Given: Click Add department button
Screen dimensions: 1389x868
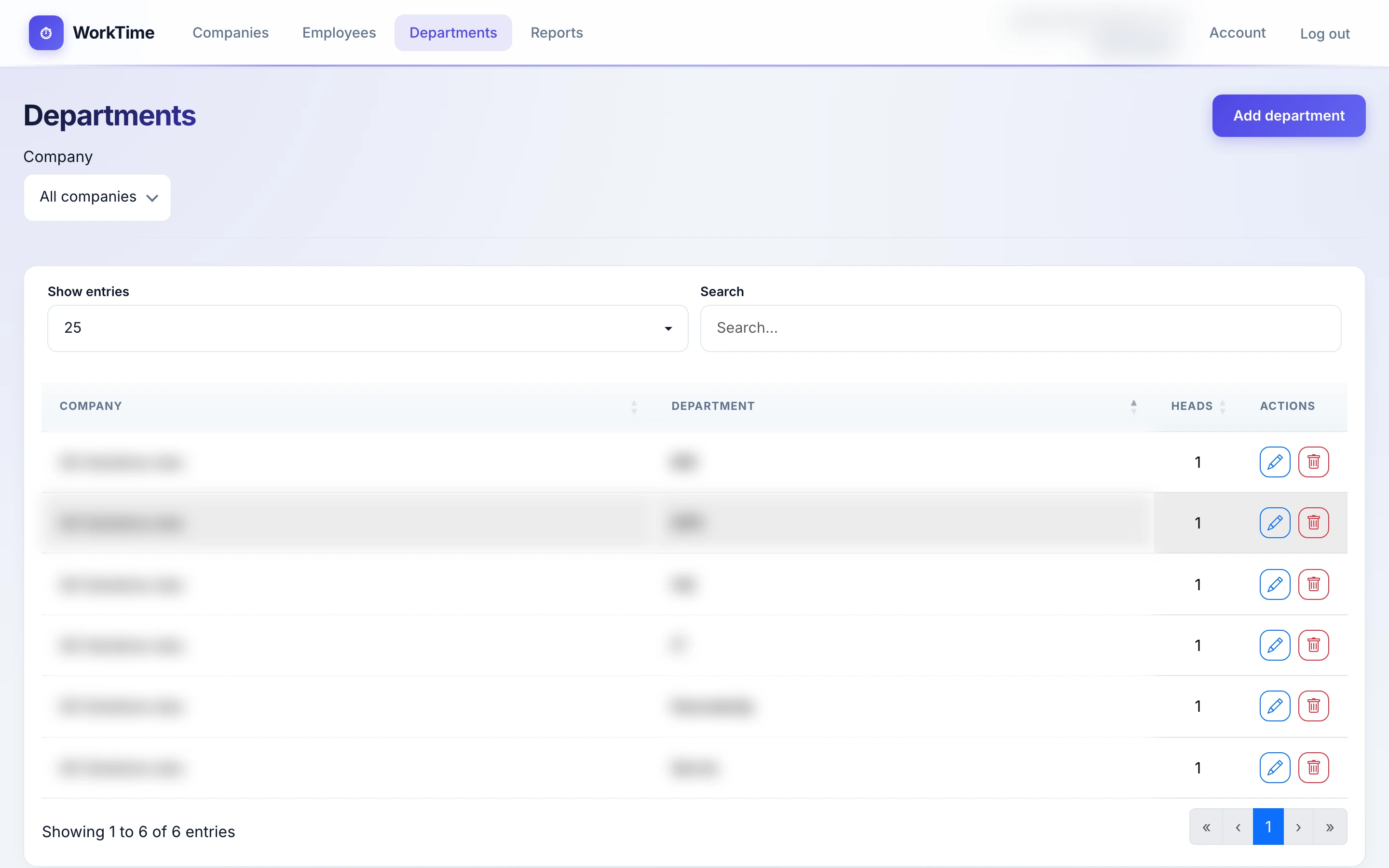Looking at the screenshot, I should coord(1289,115).
